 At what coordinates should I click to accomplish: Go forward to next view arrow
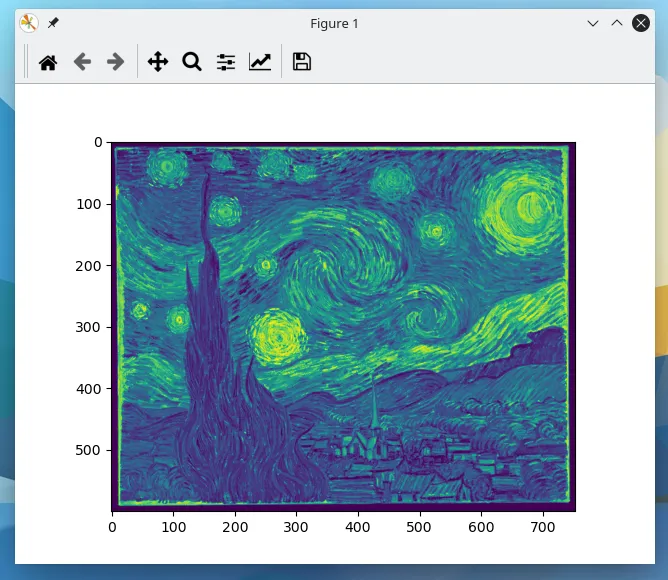(116, 62)
